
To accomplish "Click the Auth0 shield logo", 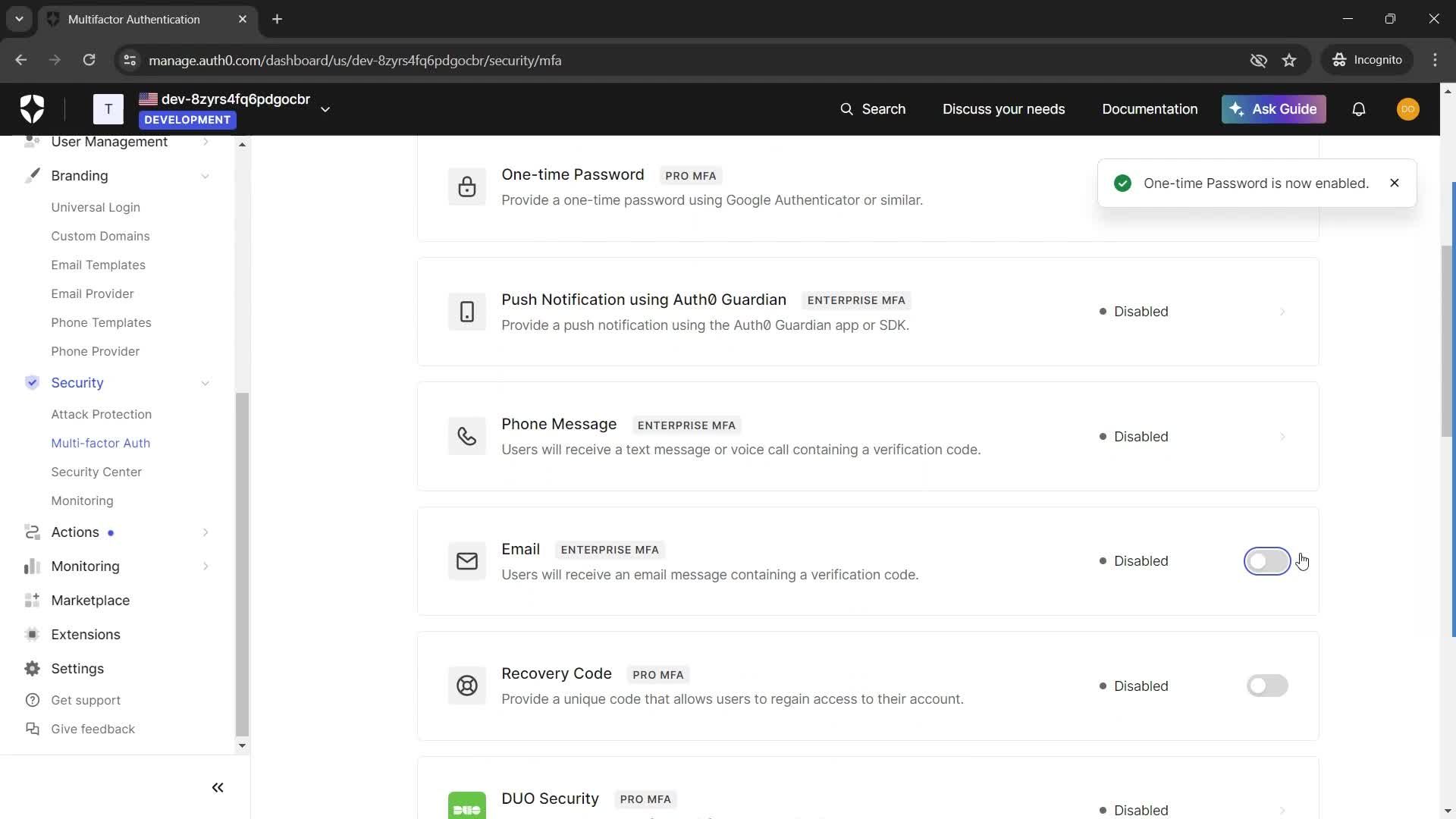I will click(32, 109).
